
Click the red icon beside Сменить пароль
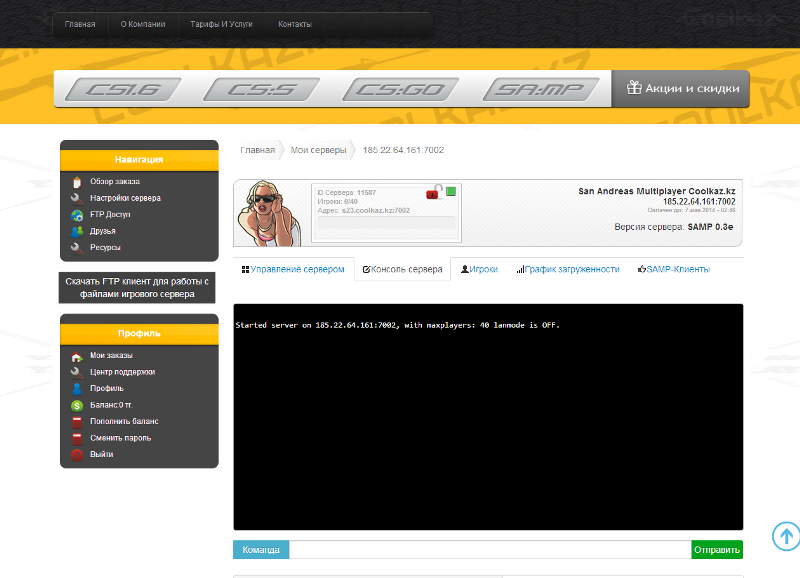(77, 438)
